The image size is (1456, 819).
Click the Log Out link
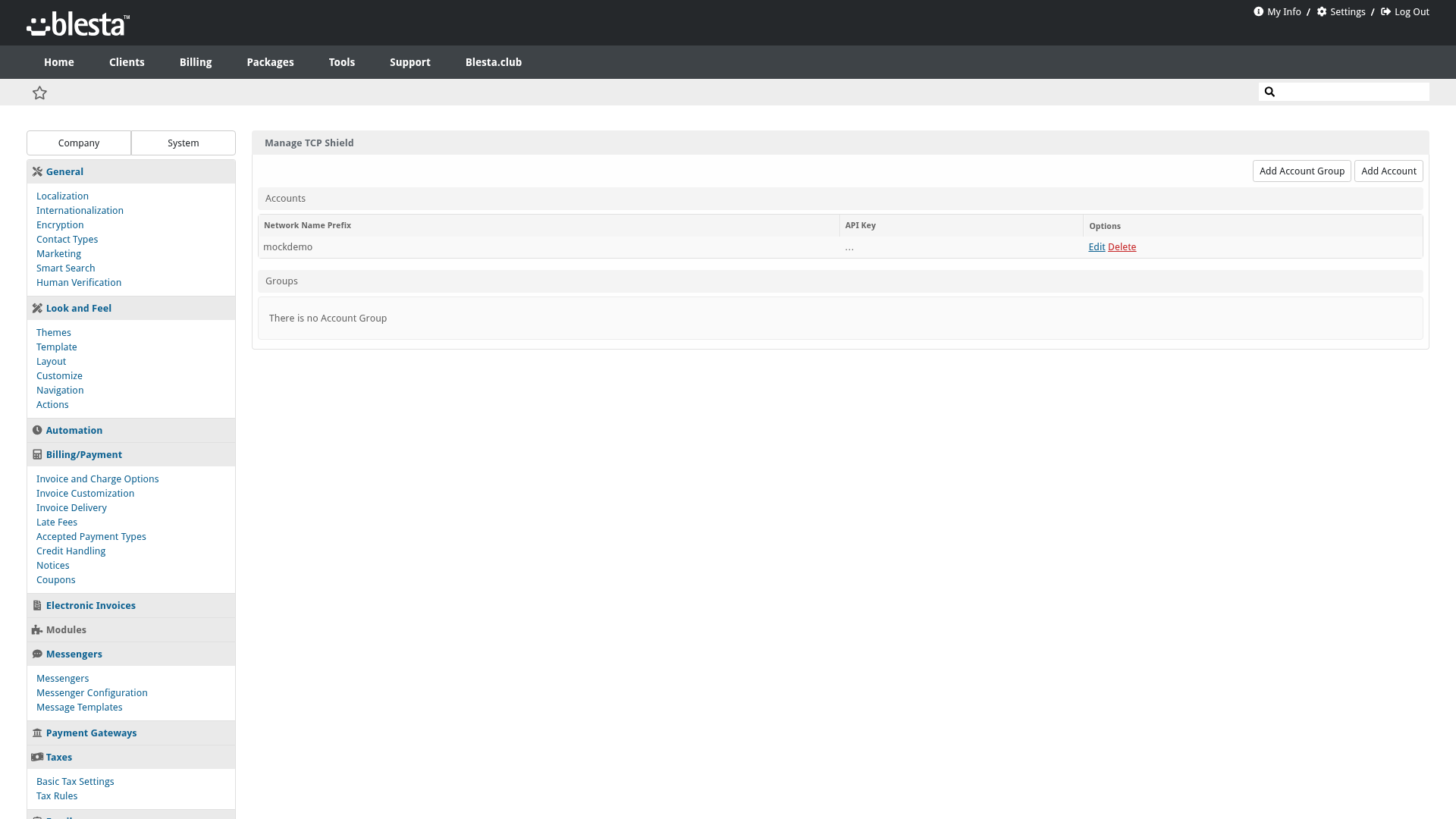click(1411, 11)
